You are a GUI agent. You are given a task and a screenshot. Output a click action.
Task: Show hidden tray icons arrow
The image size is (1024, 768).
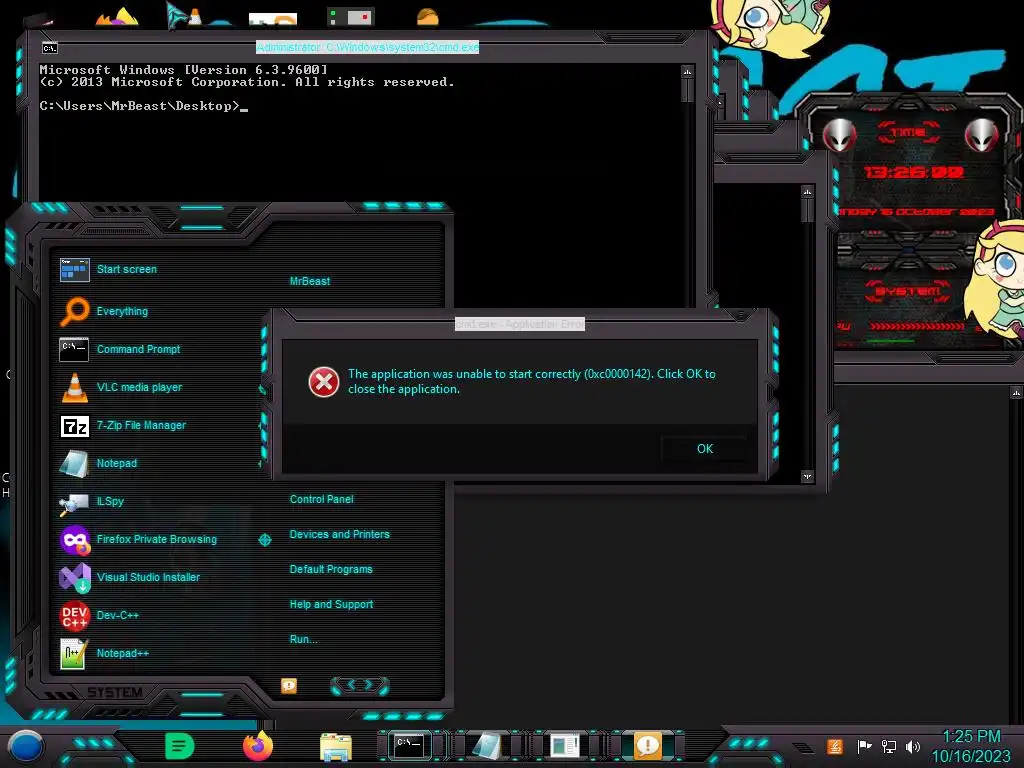[x=803, y=747]
